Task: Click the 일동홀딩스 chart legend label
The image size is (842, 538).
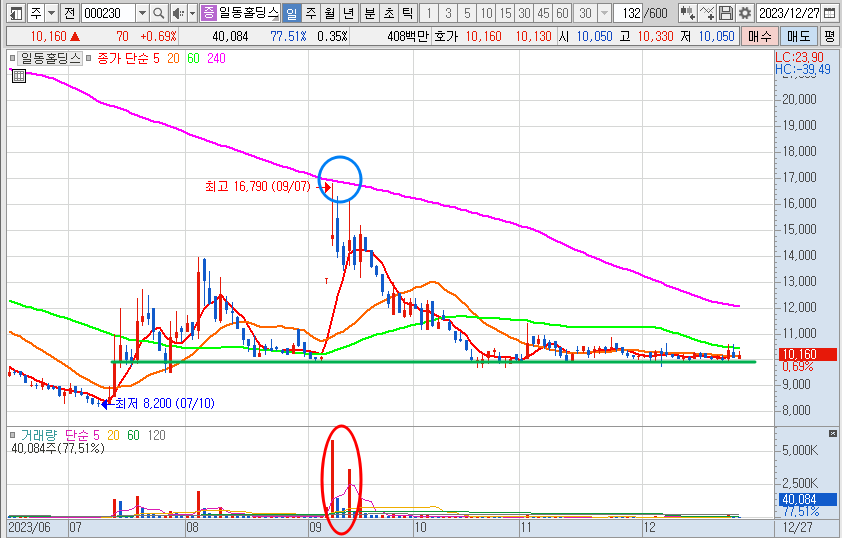Action: tap(50, 58)
